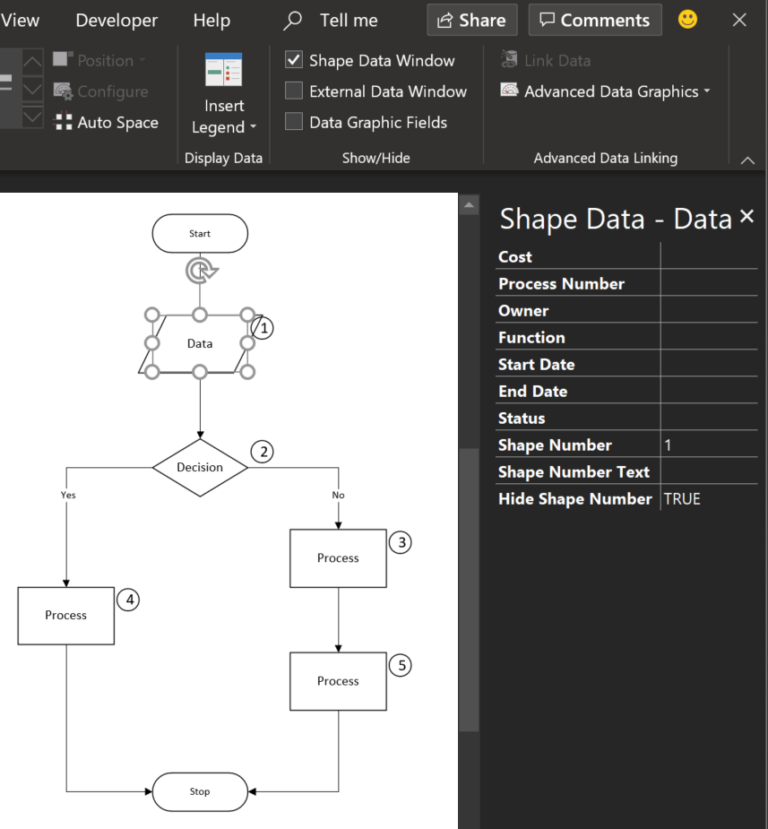
Task: Click the Shape Number value 1
Action: (709, 445)
